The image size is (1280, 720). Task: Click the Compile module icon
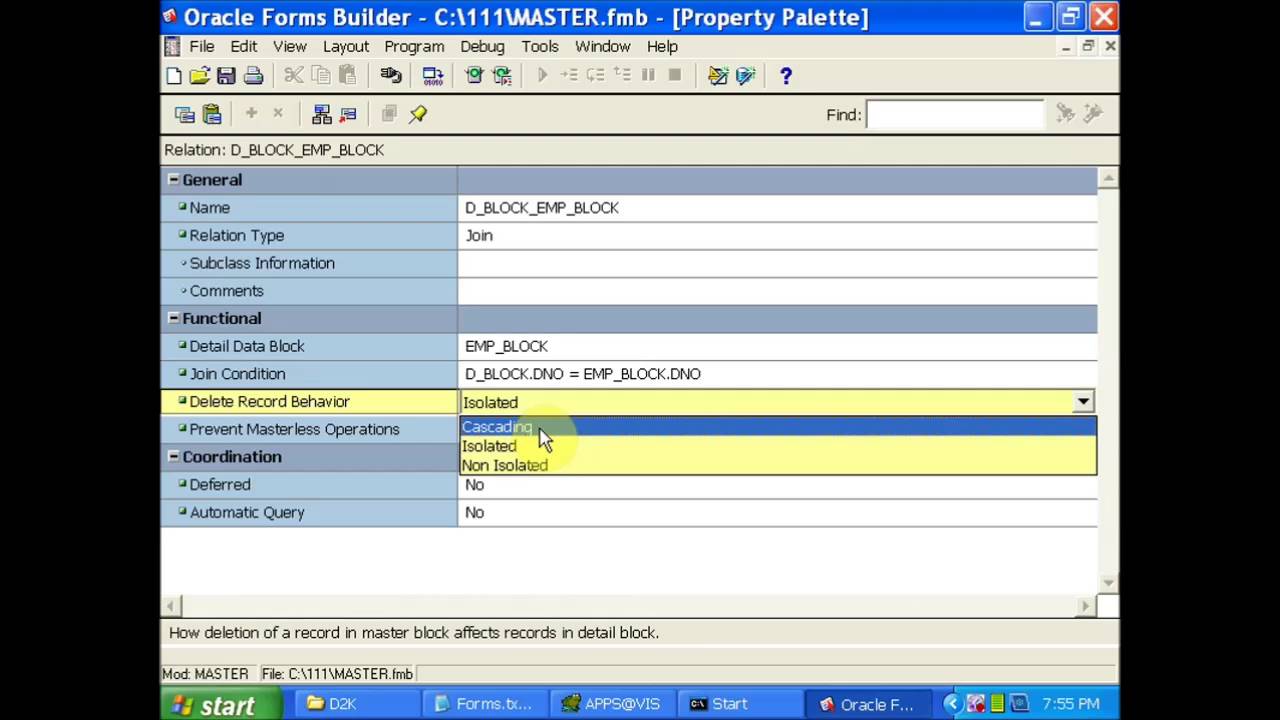click(432, 76)
